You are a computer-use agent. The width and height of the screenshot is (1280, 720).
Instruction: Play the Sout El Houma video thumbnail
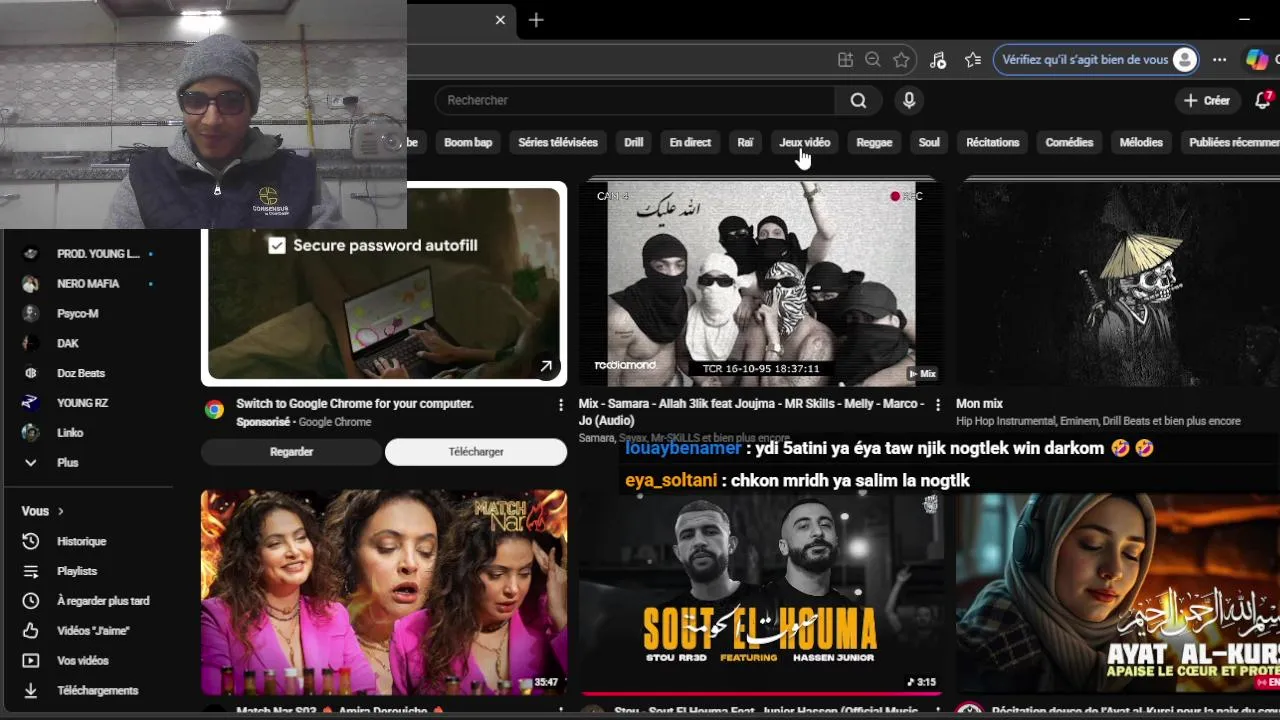click(761, 592)
